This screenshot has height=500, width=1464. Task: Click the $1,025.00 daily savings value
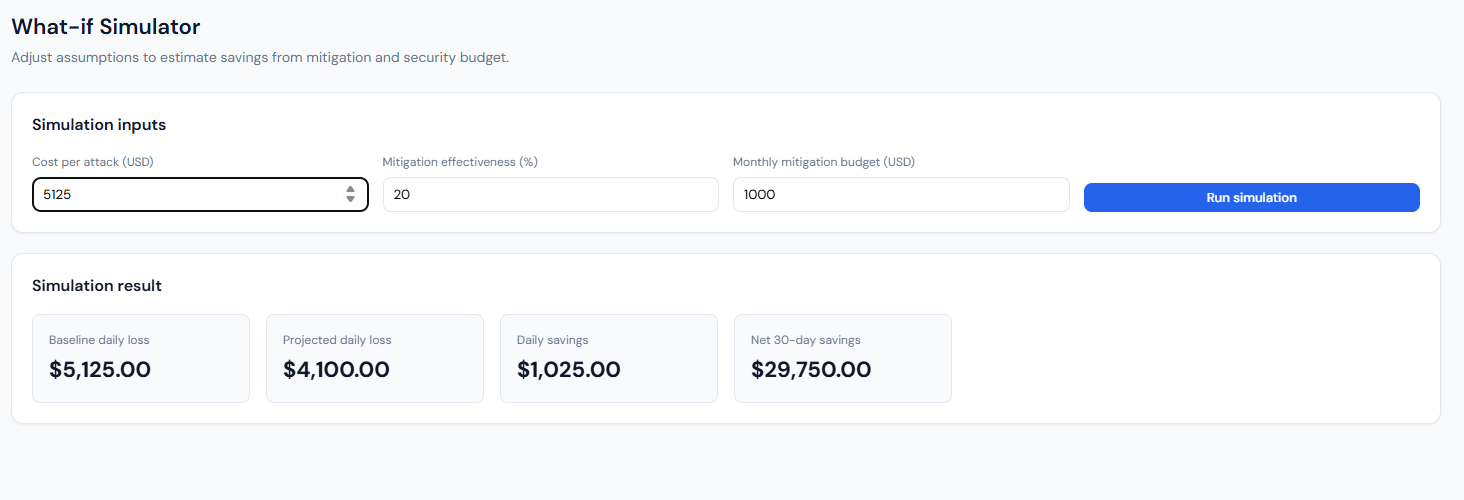(x=569, y=370)
